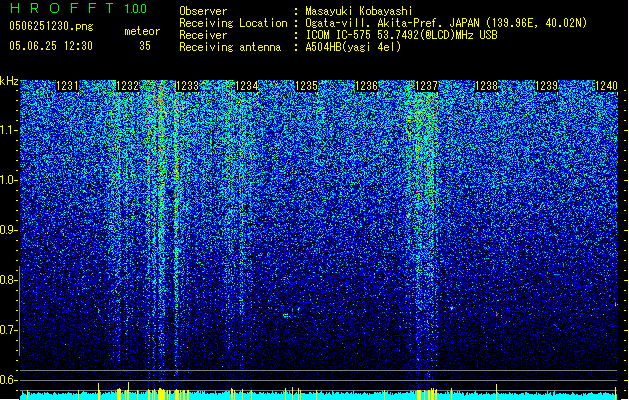Select the file name 0506251230.png
The width and height of the screenshot is (629, 400).
point(51,26)
